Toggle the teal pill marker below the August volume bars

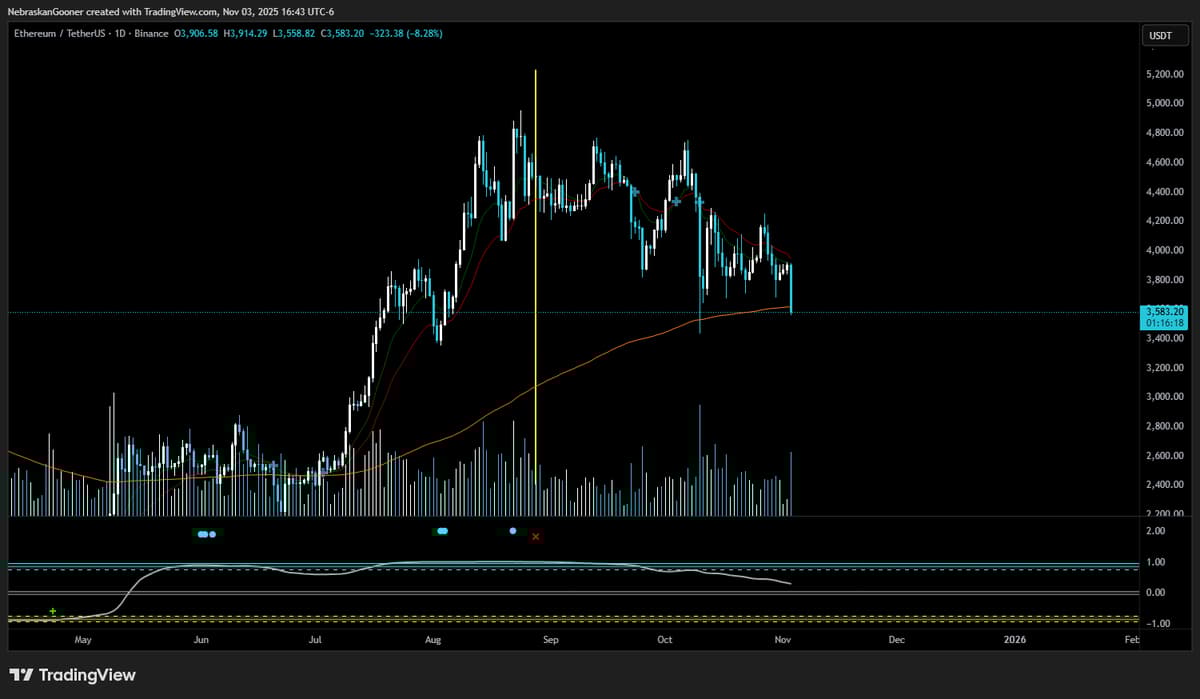(x=441, y=533)
